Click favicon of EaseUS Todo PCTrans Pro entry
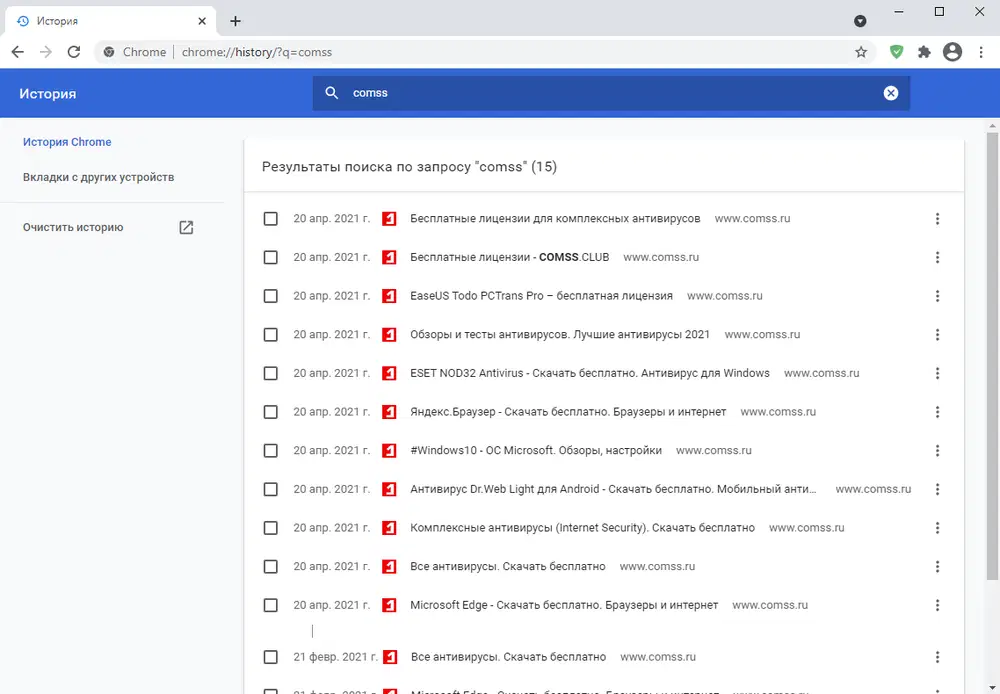The width and height of the screenshot is (1000, 694). (x=389, y=296)
